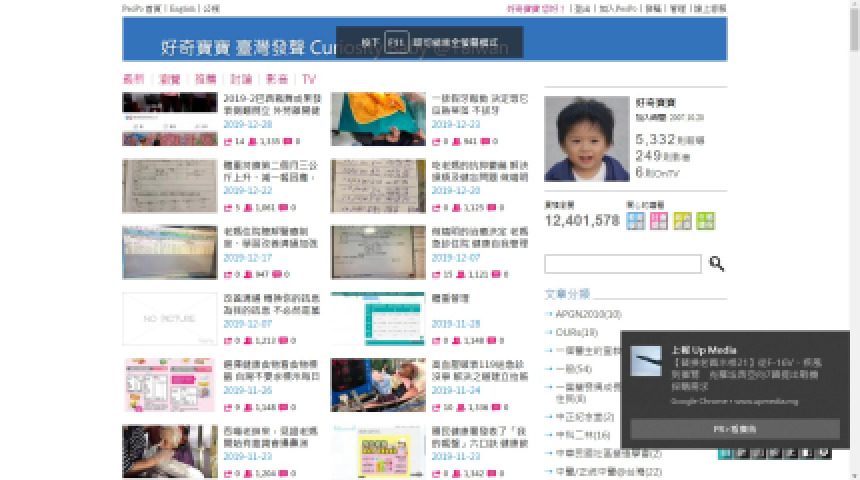The width and height of the screenshot is (860, 480).
Task: Click the Up Media notification thumbnail image
Action: (648, 361)
